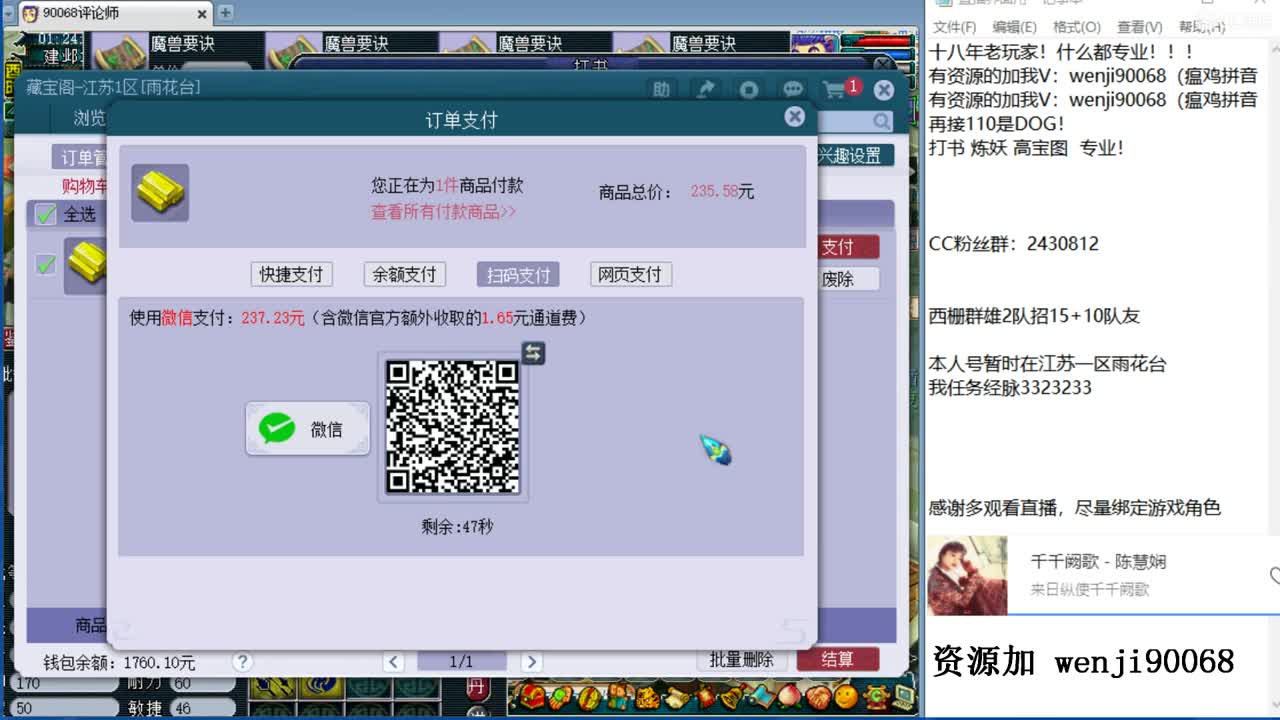1280x720 pixels.
Task: Click the Notepad line 西栅群雄2队招15+10队友
Action: (1034, 316)
